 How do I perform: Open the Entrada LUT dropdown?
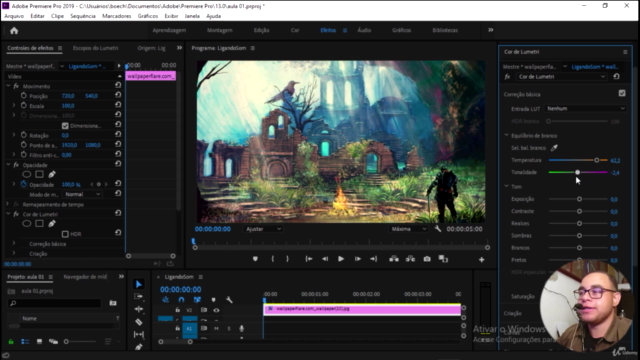[x=586, y=109]
